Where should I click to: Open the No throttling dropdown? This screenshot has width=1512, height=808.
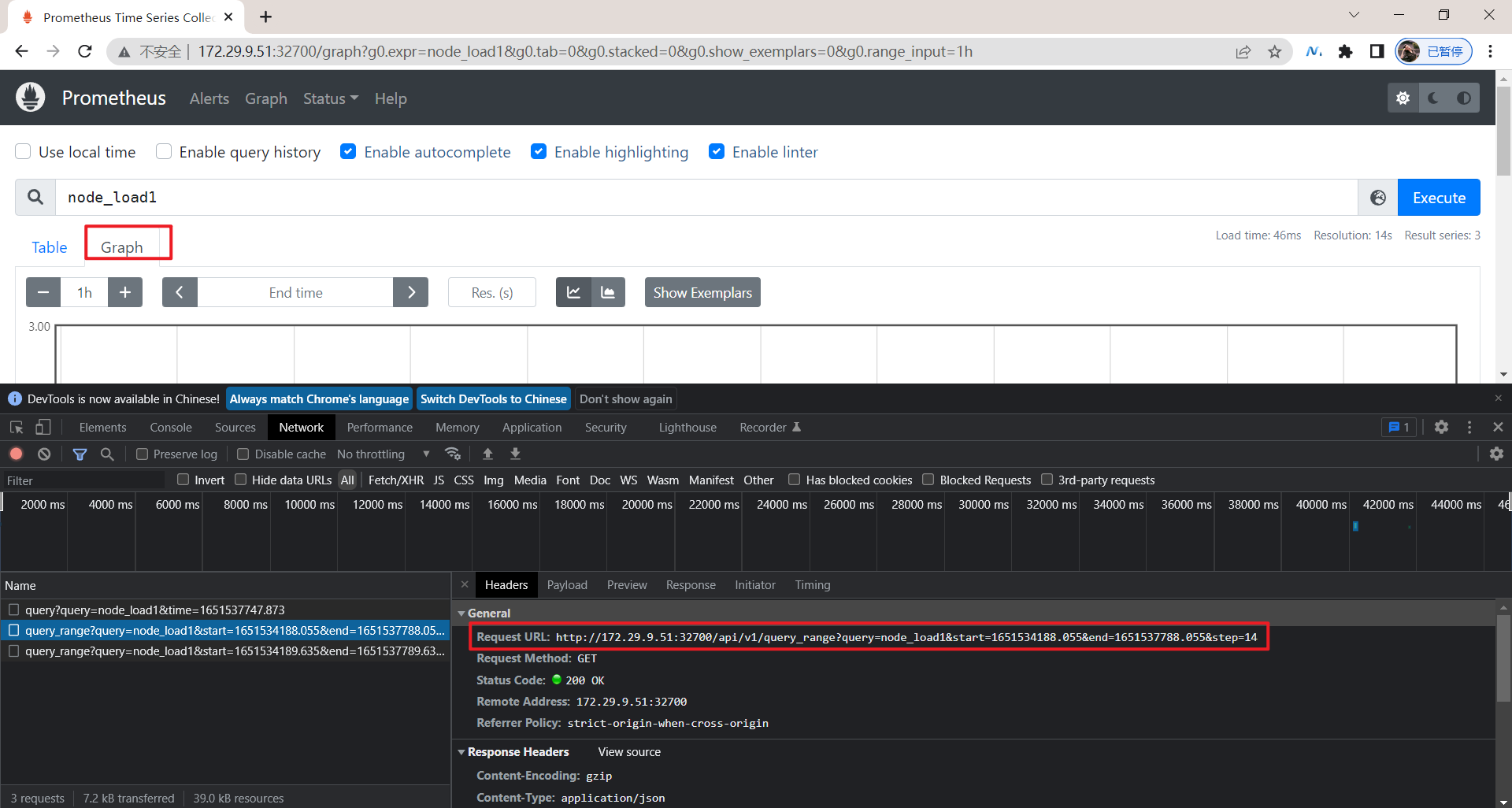point(384,454)
